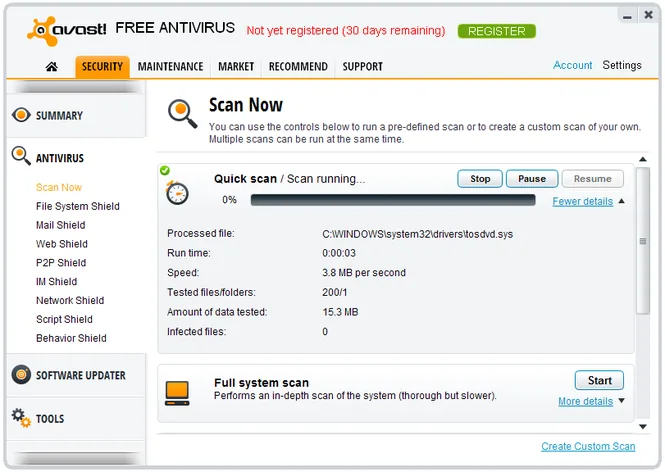Click the Full system scan computer icon
Screen dimensions: 665x472
point(177,393)
